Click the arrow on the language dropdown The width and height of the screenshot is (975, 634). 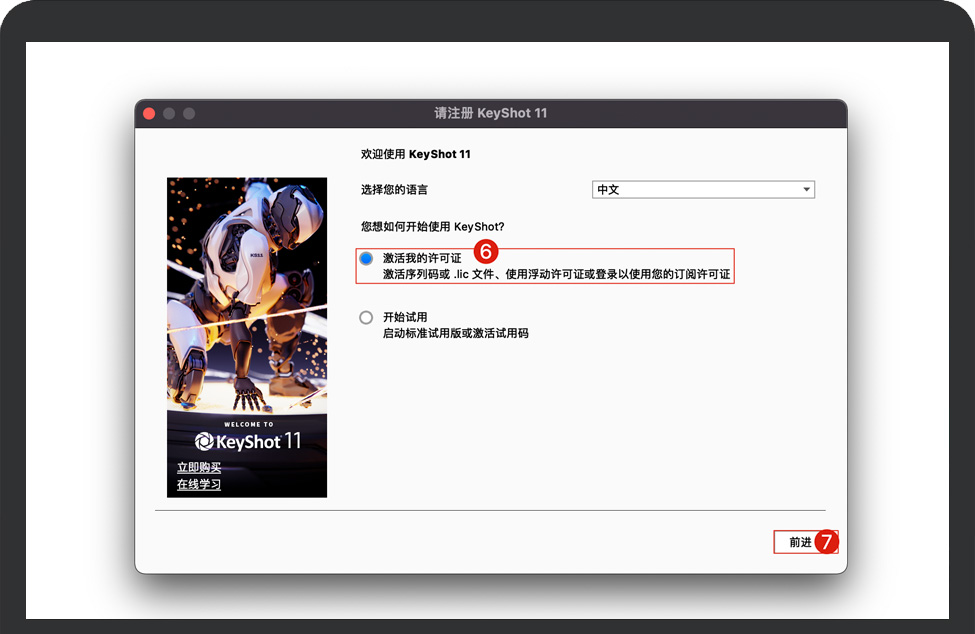click(x=806, y=190)
